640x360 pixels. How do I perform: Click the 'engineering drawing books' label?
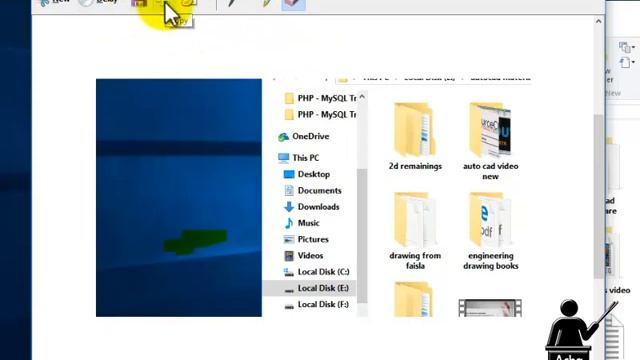(x=491, y=261)
